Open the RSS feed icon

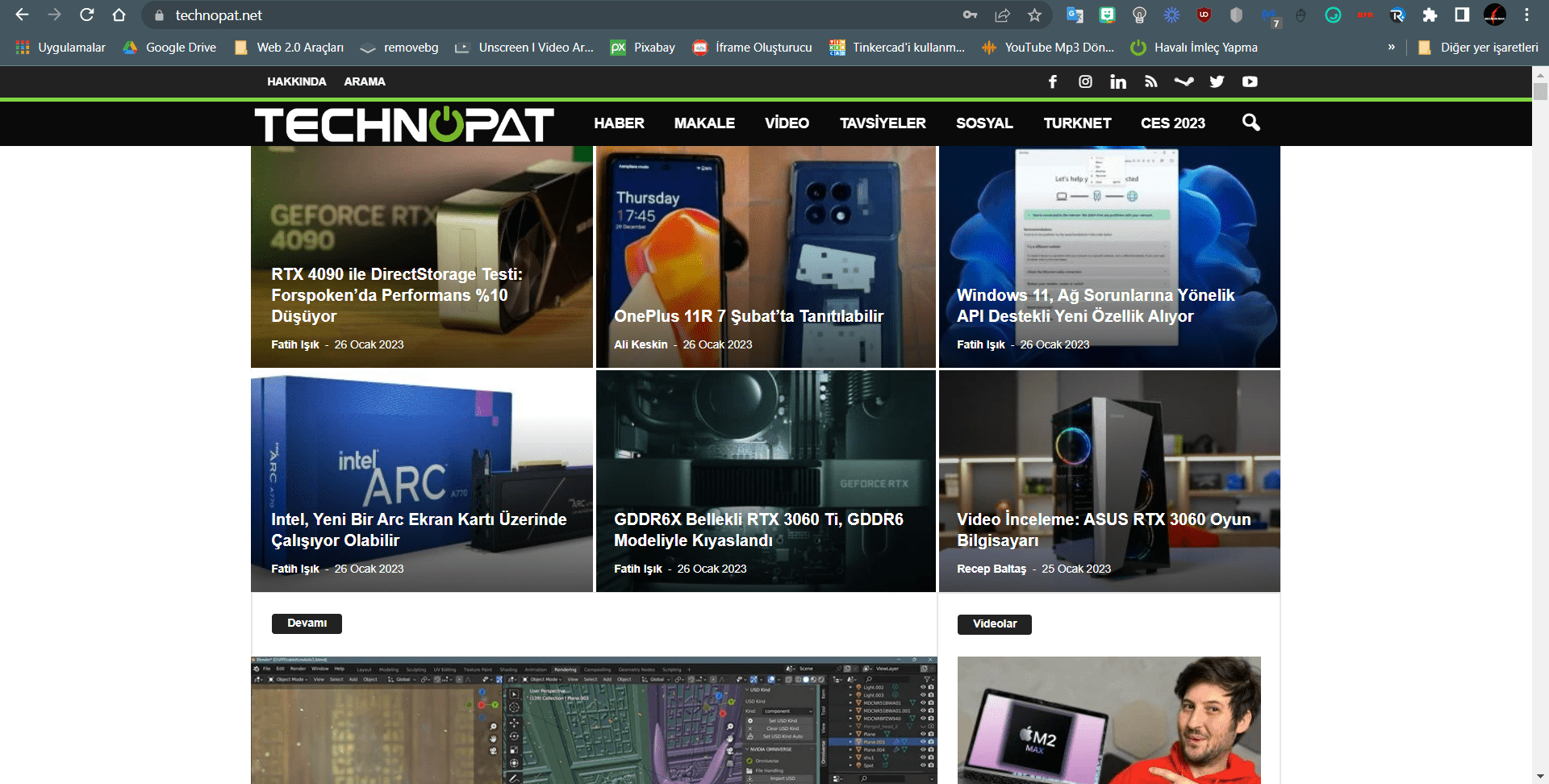1151,81
